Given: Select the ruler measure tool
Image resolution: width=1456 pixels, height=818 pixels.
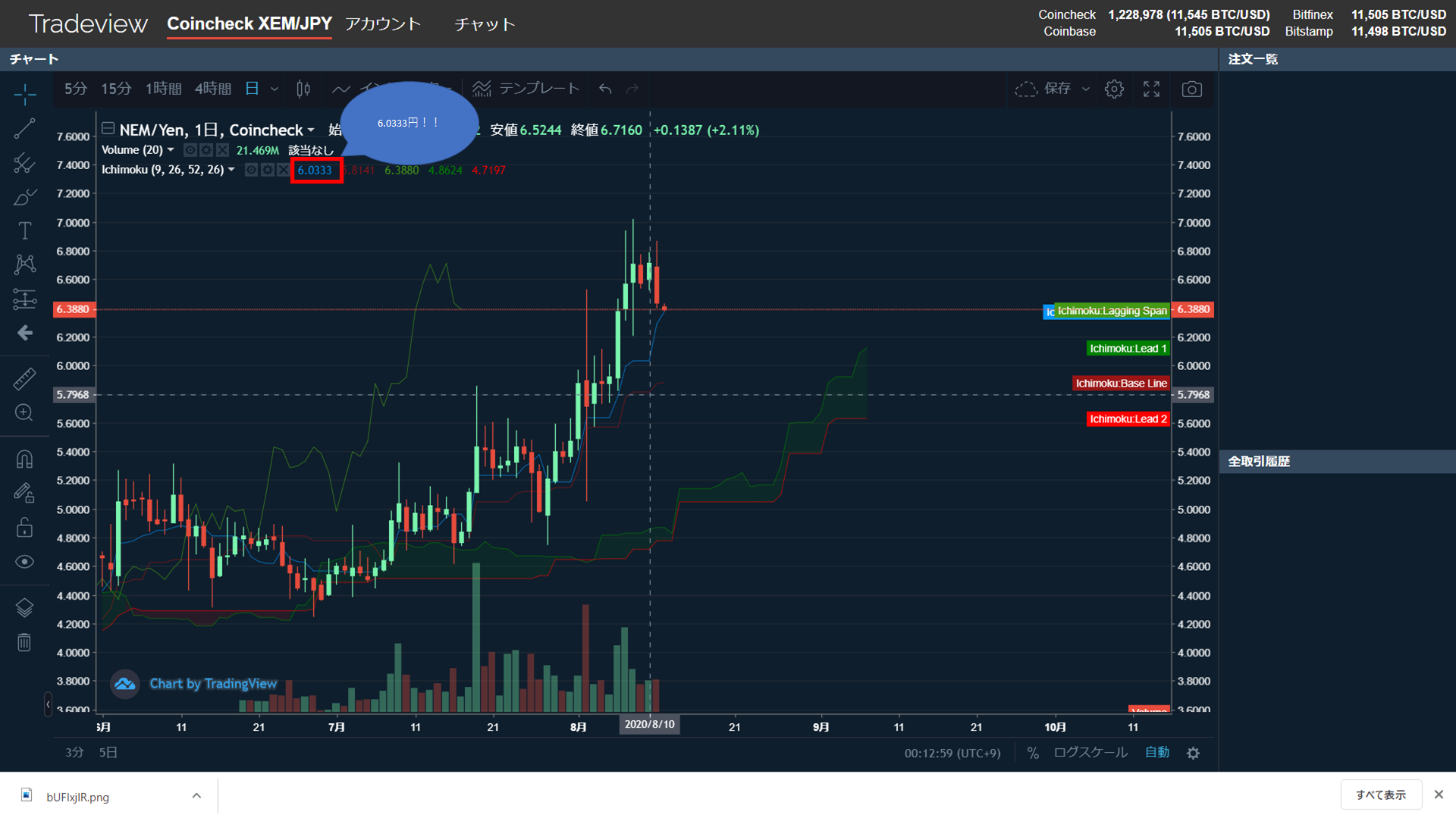Looking at the screenshot, I should point(24,378).
